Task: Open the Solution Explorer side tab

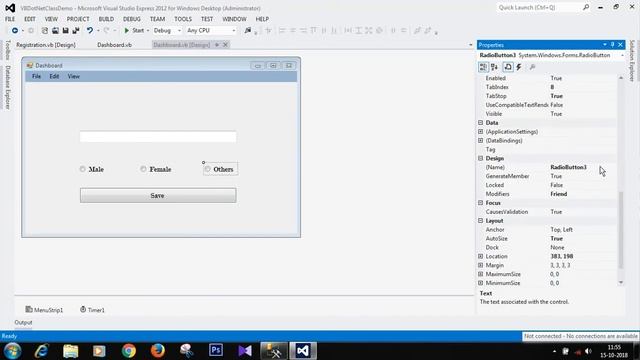Action: point(632,61)
